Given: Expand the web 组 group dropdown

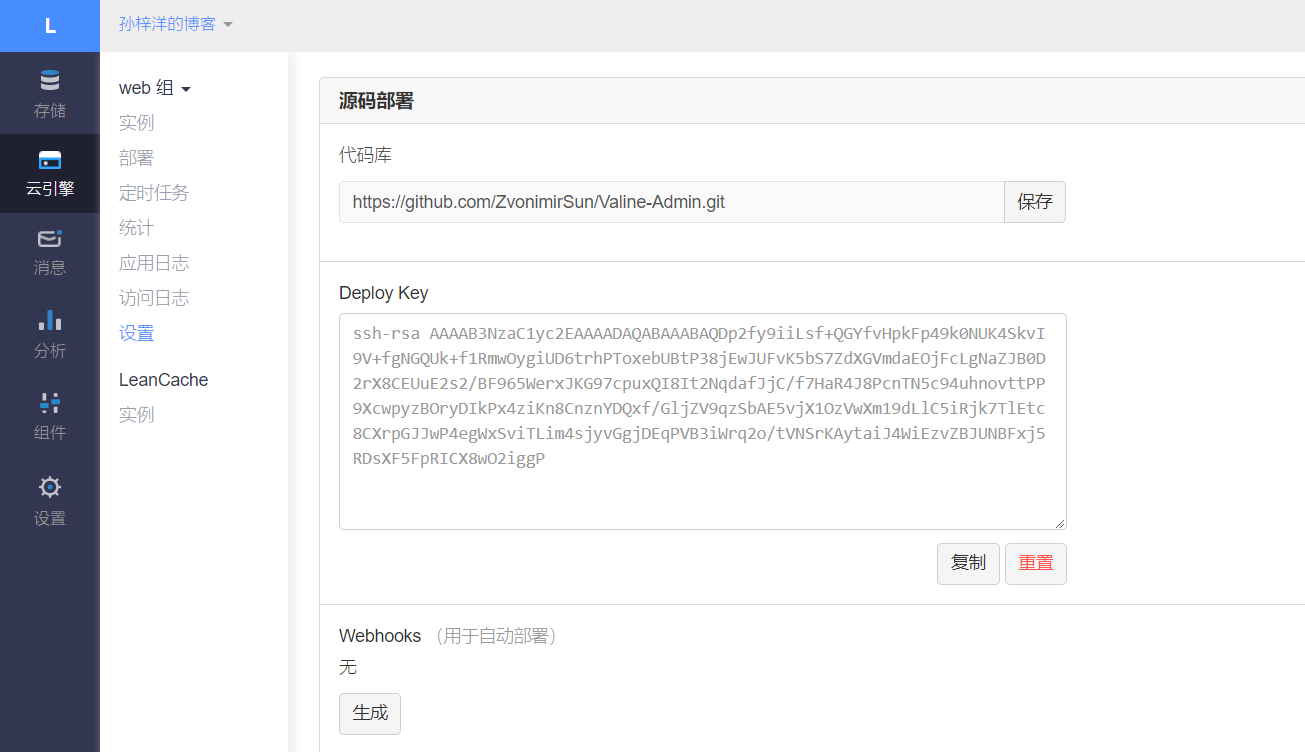Looking at the screenshot, I should tap(154, 88).
